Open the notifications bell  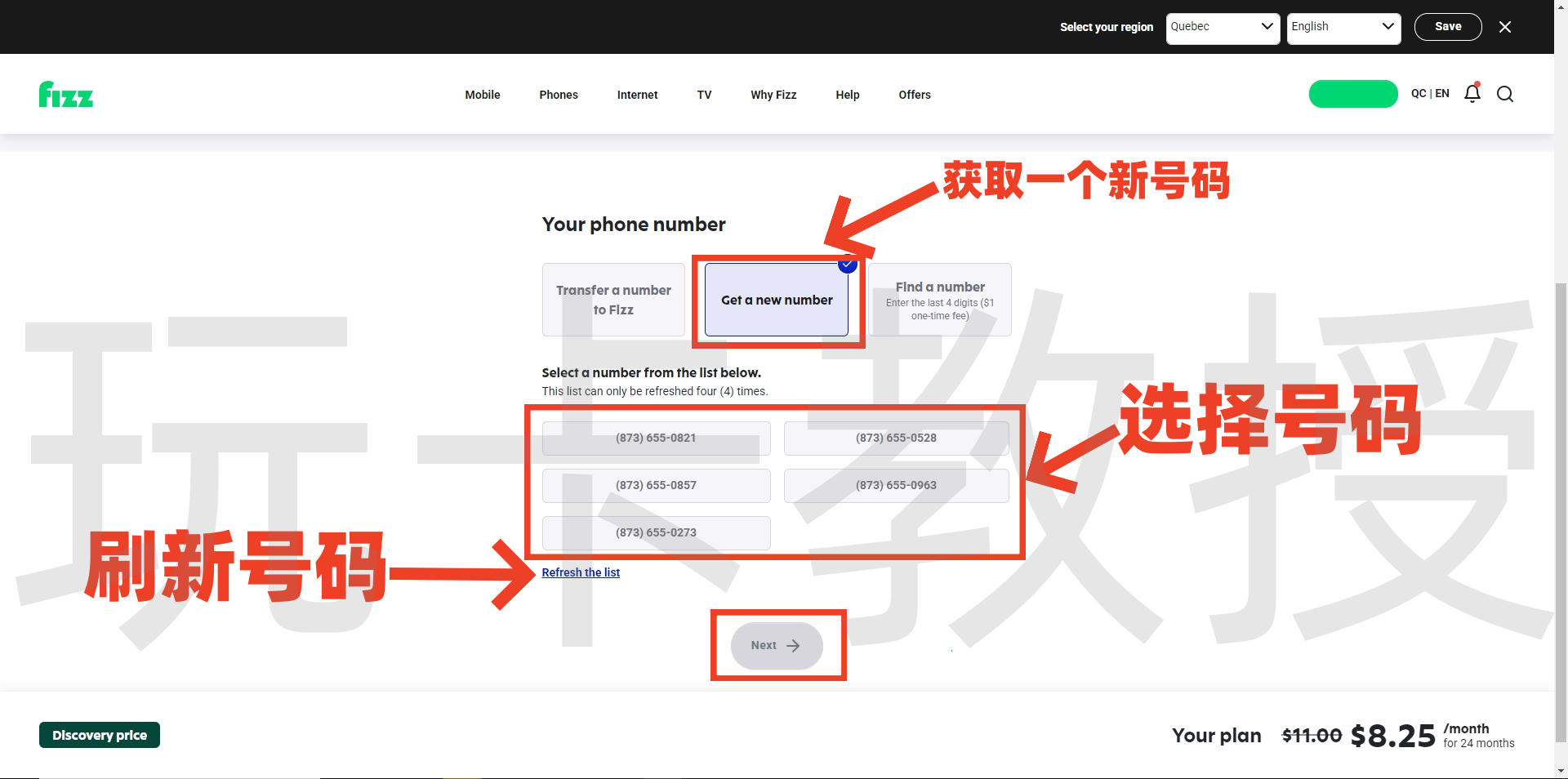coord(1472,93)
